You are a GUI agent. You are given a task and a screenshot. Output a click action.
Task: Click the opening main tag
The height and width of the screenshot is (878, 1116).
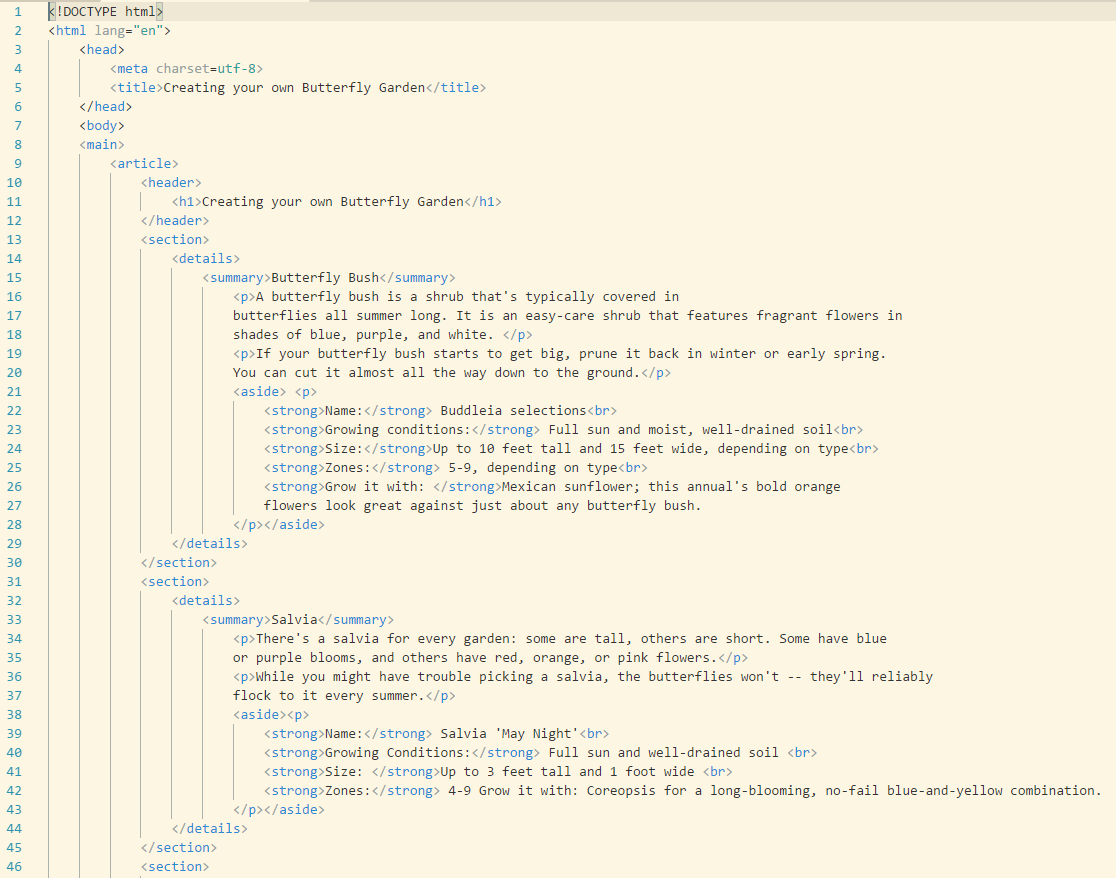pyautogui.click(x=102, y=144)
